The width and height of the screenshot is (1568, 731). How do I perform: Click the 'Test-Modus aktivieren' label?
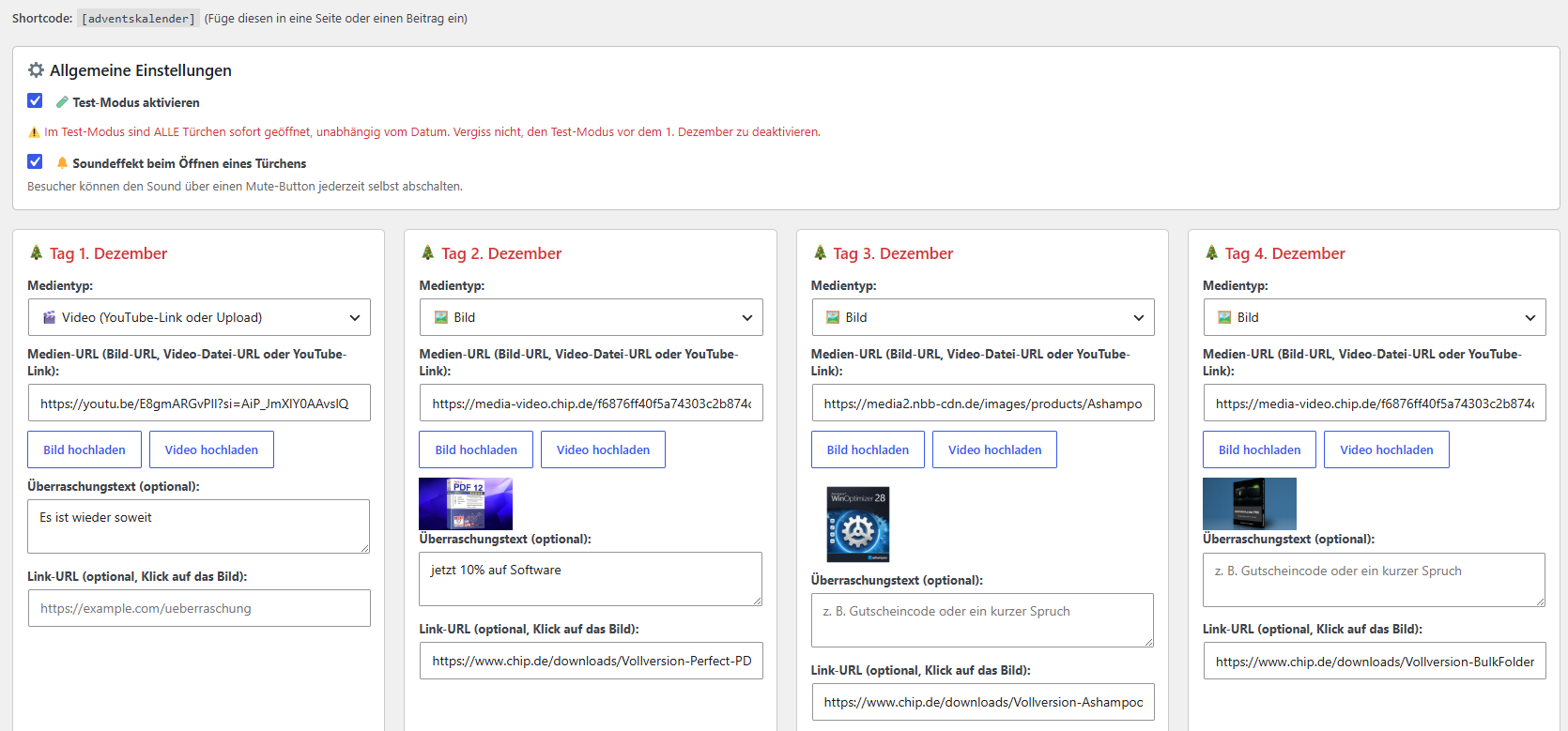136,102
